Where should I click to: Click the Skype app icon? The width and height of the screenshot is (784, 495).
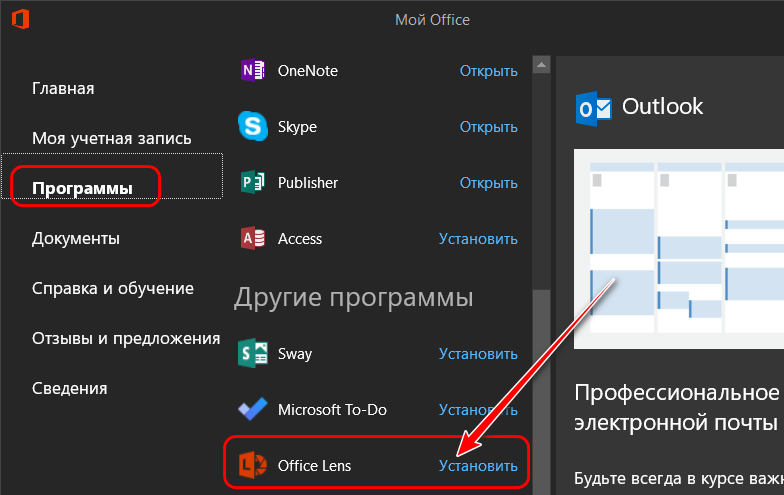pos(252,126)
